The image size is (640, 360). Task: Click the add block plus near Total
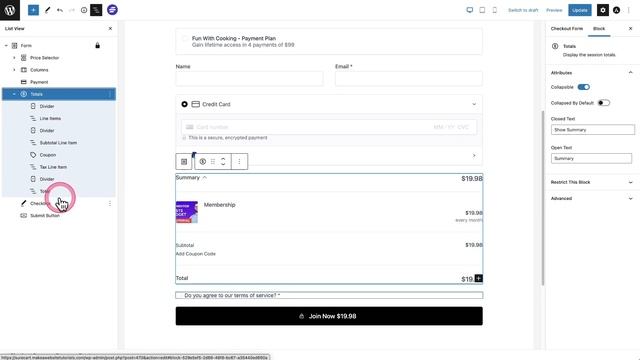pyautogui.click(x=478, y=278)
